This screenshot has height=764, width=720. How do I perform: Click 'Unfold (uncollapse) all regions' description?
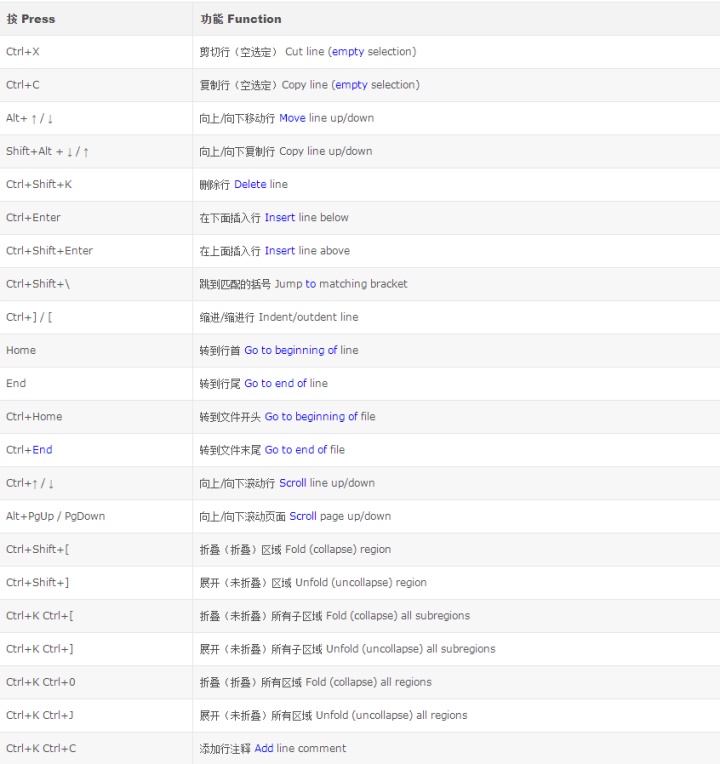click(392, 715)
